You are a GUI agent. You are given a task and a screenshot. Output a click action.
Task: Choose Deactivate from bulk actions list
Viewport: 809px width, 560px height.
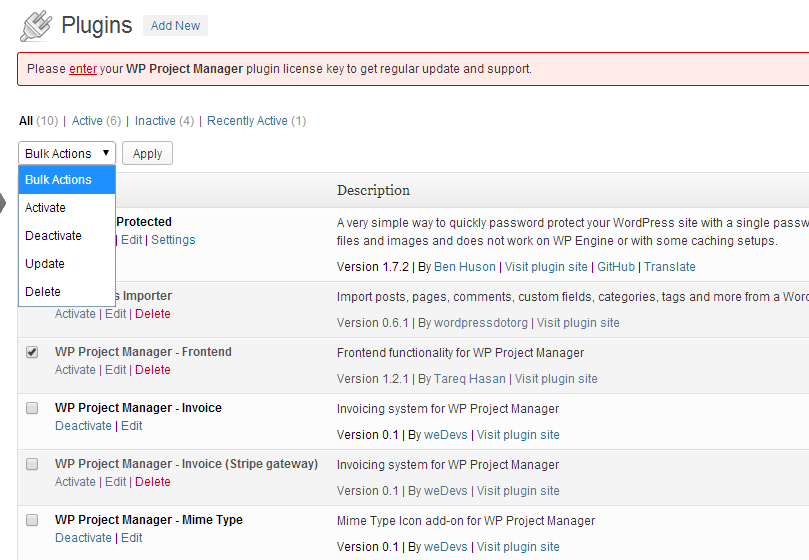pos(67,235)
